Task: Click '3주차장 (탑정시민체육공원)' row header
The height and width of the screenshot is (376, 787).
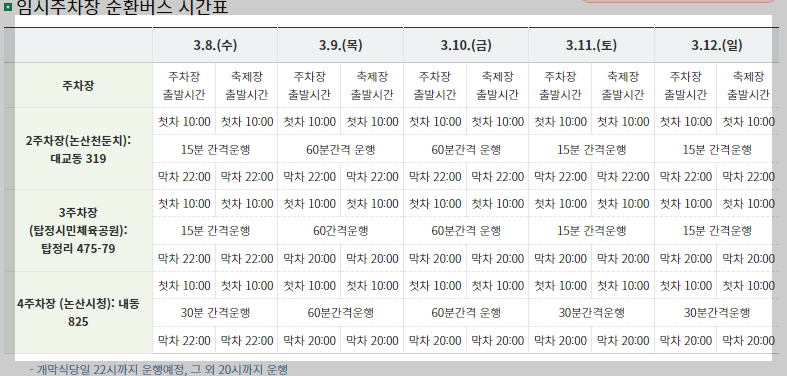Action: tap(78, 231)
